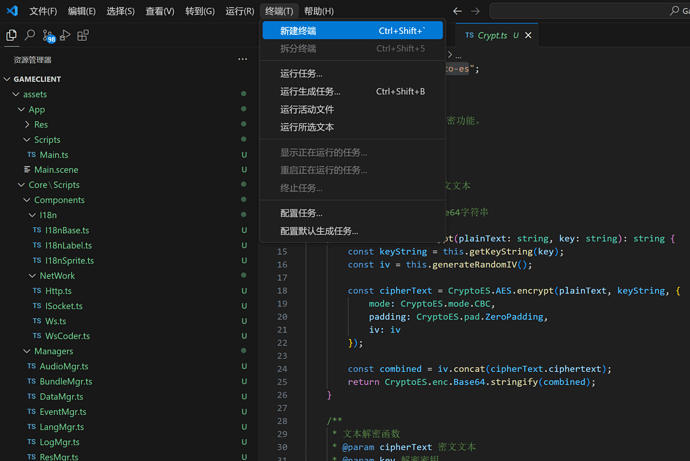Click 配置任务... in the menu
The height and width of the screenshot is (461, 690).
tap(301, 213)
